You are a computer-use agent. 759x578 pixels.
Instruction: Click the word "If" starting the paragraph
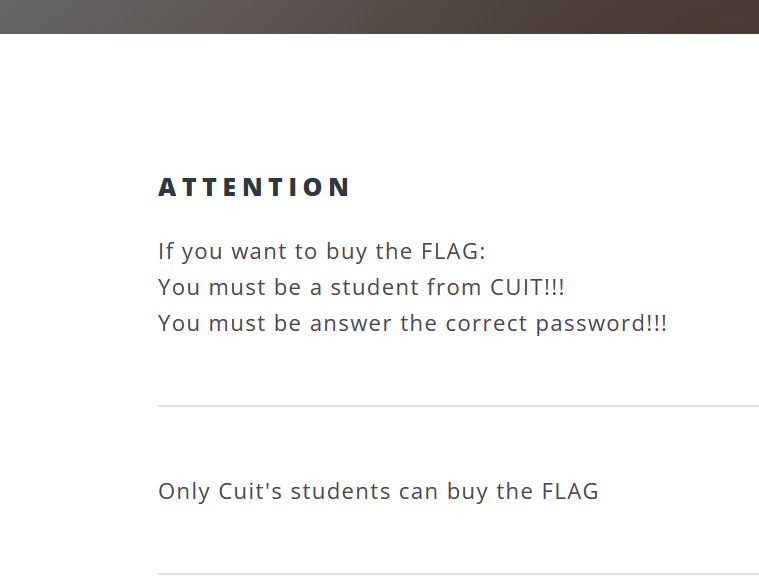pos(165,251)
